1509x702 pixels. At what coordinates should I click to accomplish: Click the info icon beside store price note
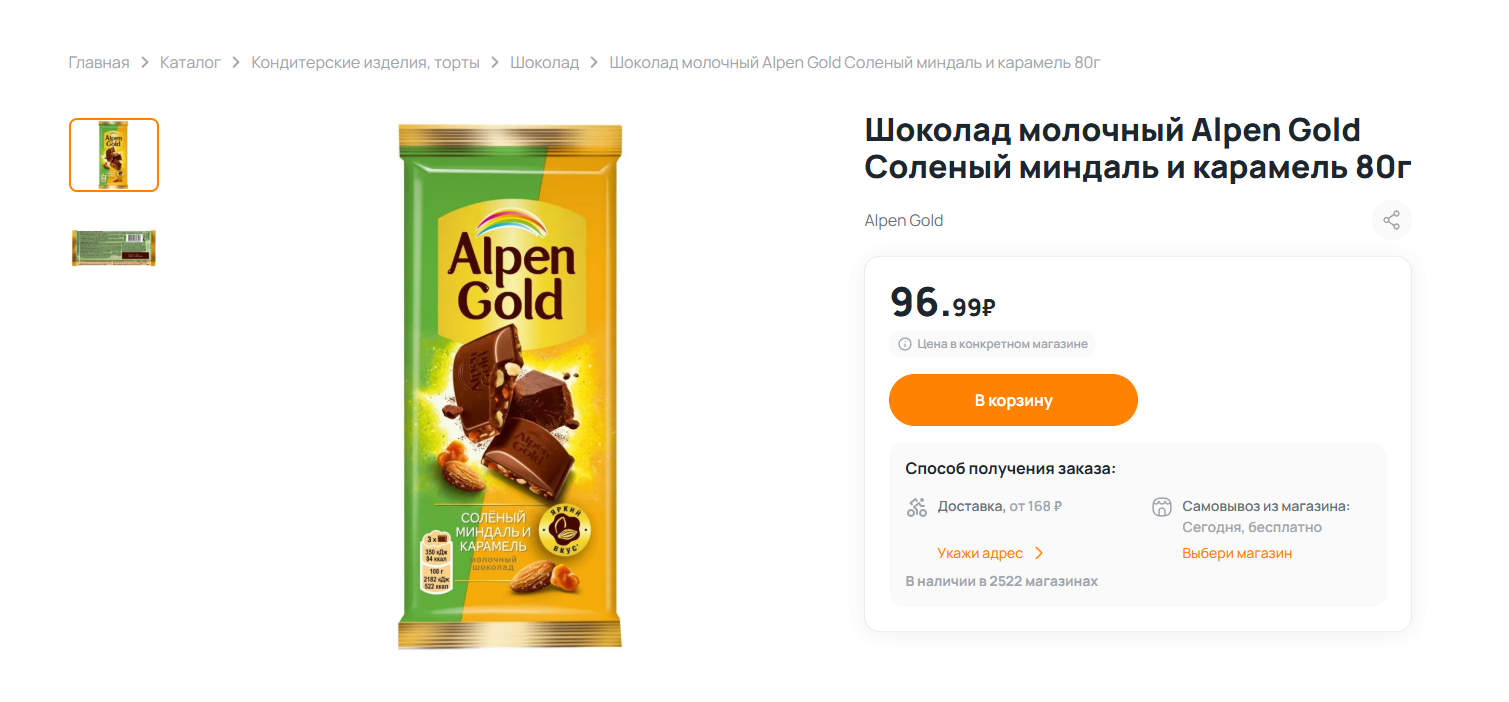(x=905, y=344)
